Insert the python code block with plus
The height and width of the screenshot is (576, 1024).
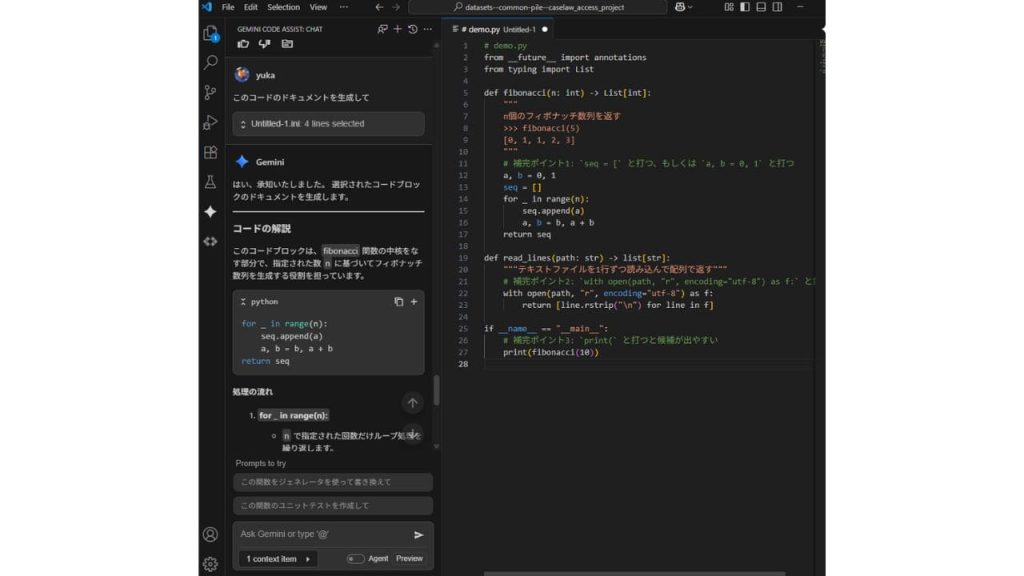(x=414, y=302)
